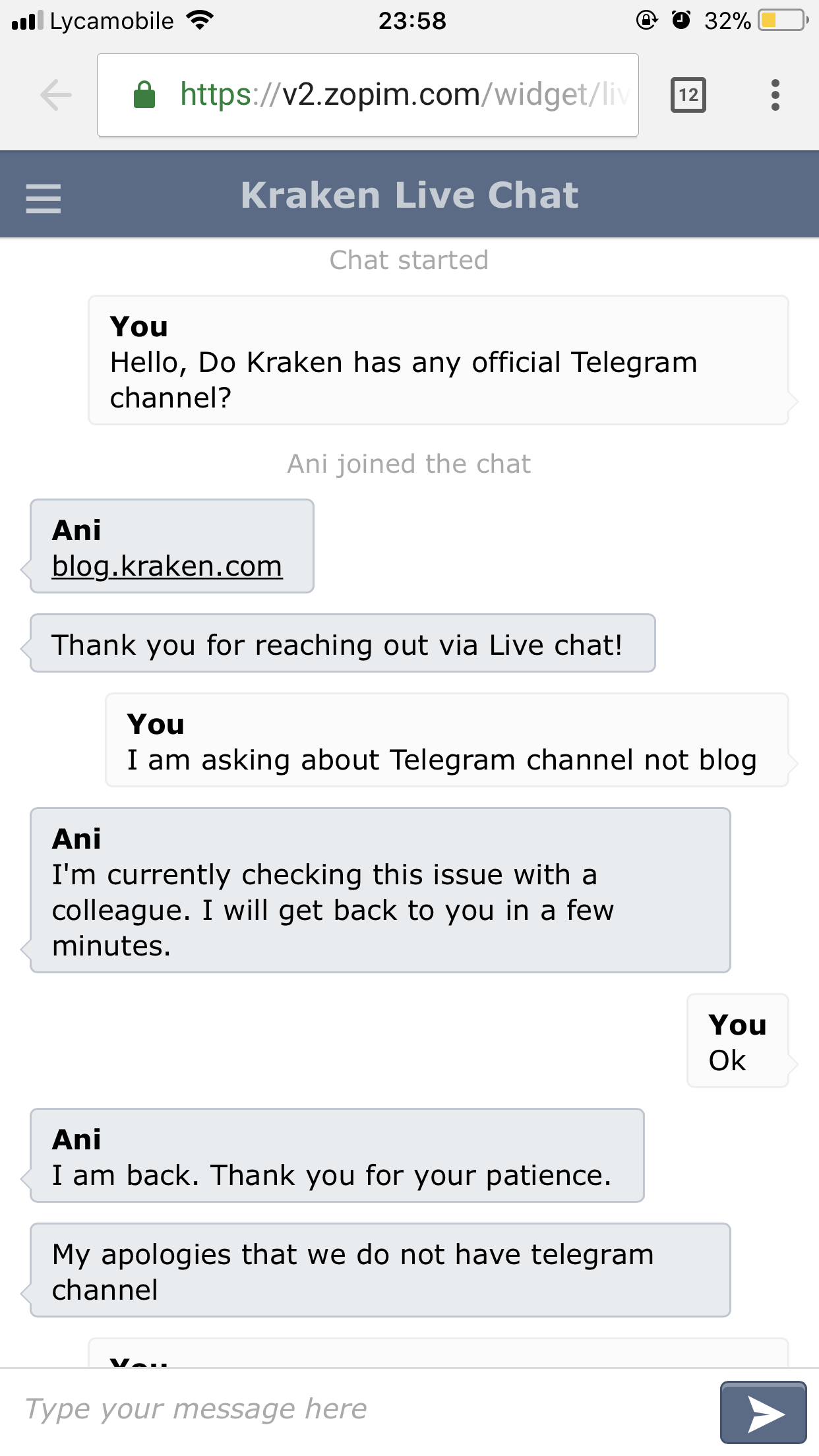Tap the alarm clock status icon

pos(681,20)
